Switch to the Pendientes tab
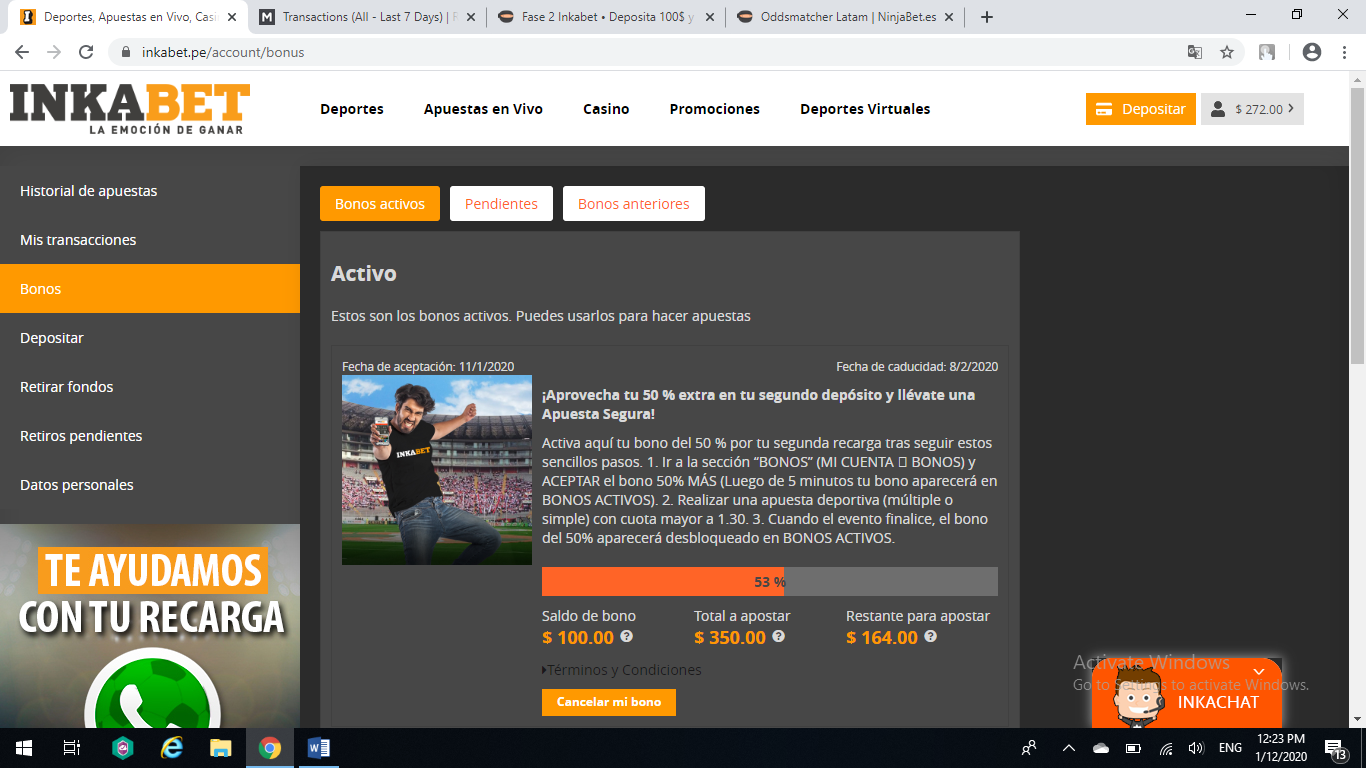 (501, 204)
